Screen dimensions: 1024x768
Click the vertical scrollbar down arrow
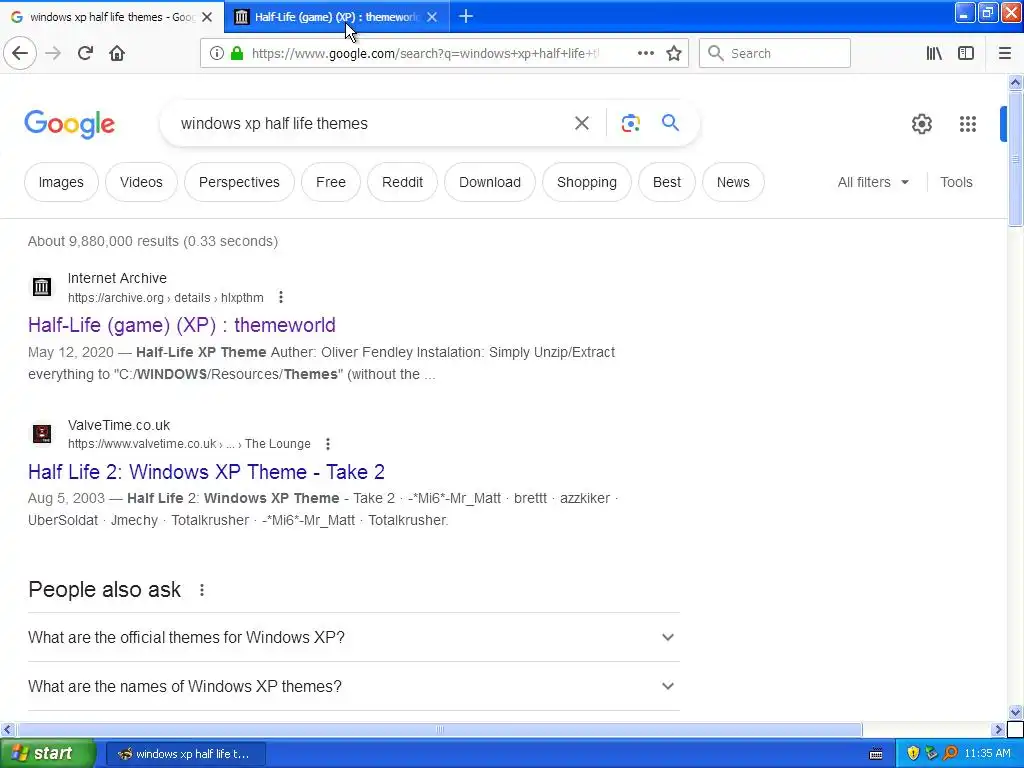(x=1015, y=712)
